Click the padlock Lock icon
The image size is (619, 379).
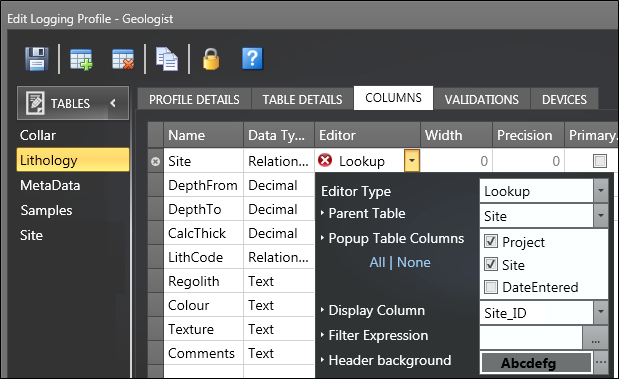pyautogui.click(x=211, y=59)
